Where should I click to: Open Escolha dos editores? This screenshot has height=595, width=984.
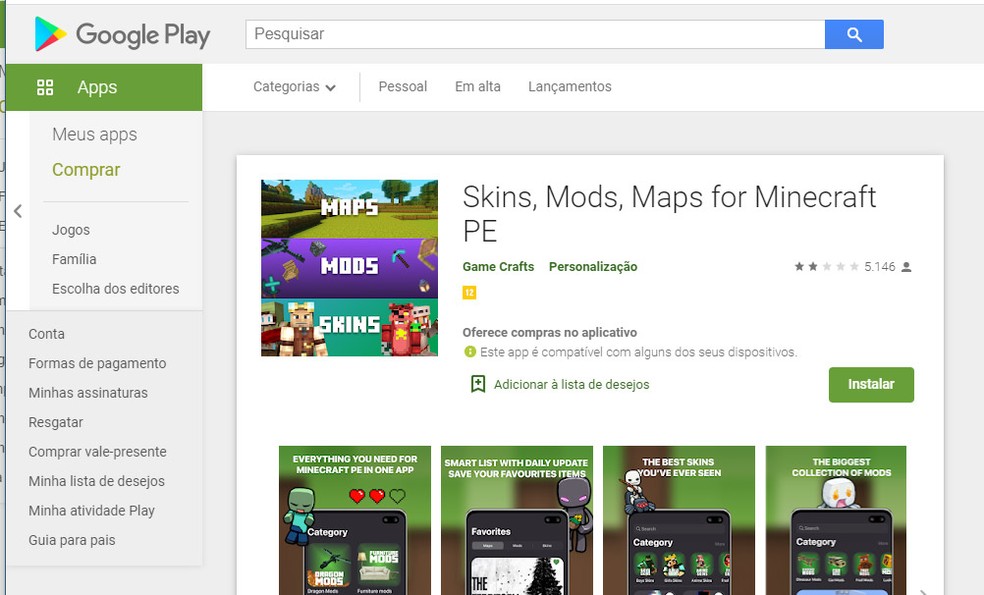click(115, 289)
